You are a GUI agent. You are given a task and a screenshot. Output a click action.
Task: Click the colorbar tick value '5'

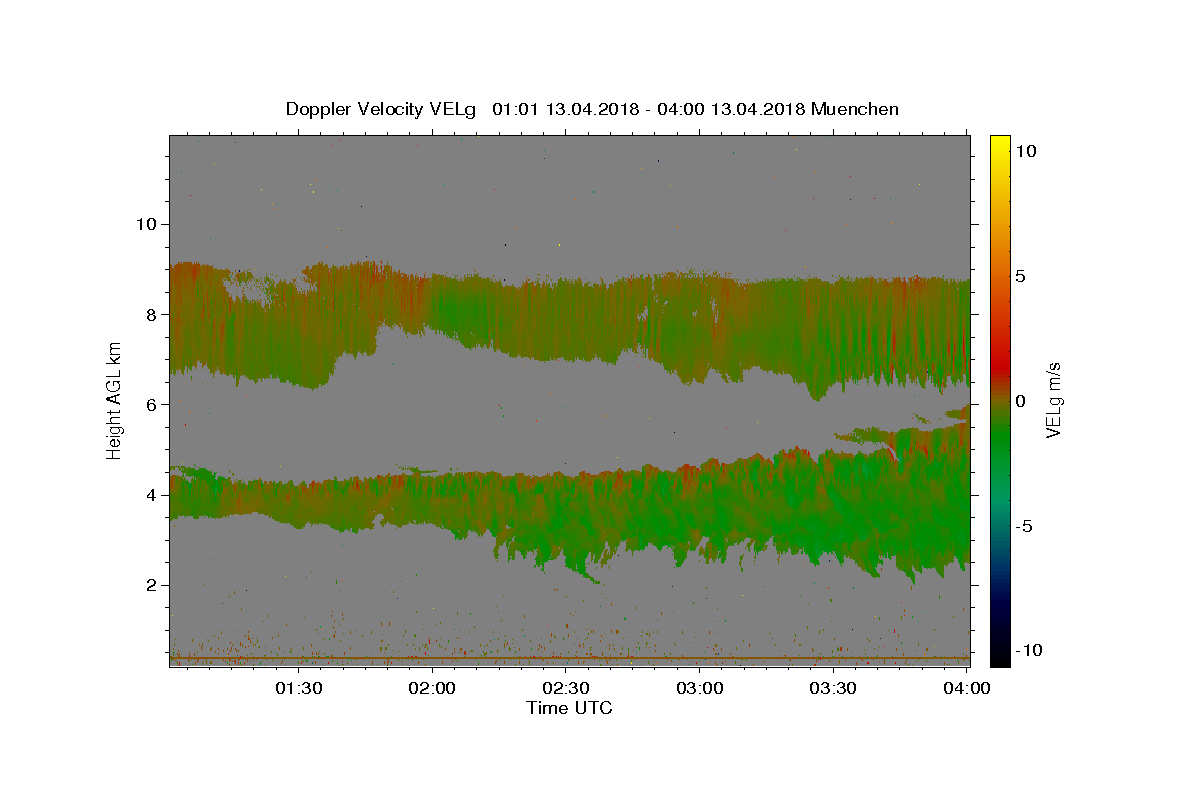click(1022, 276)
